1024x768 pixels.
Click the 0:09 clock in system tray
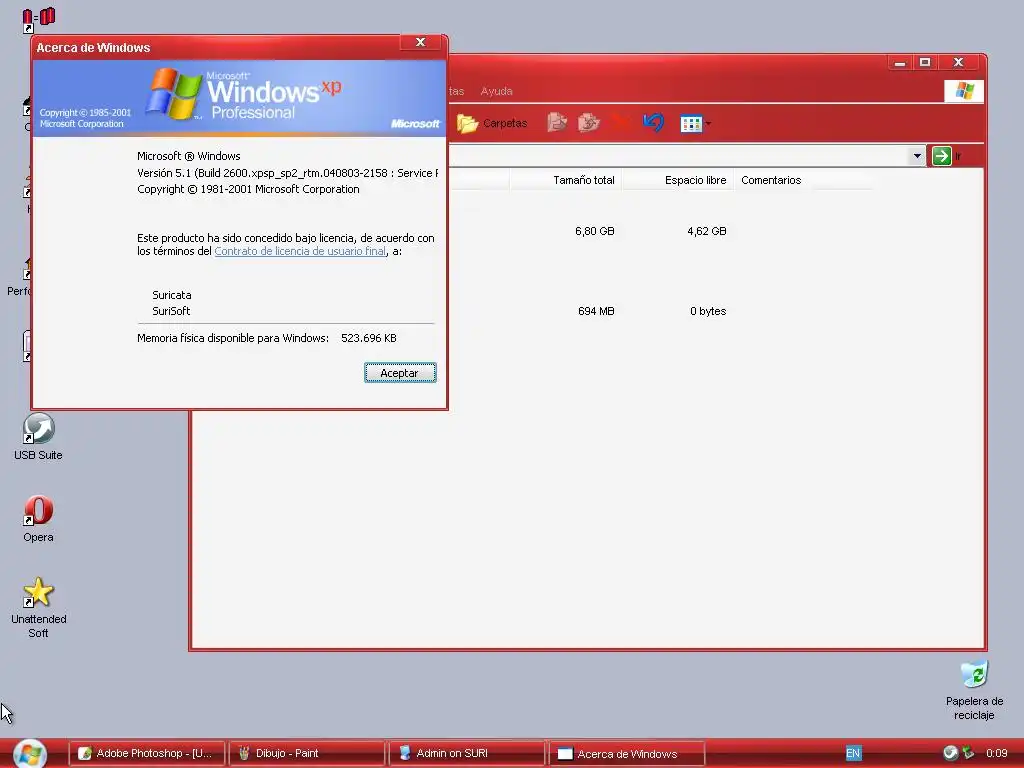click(997, 753)
